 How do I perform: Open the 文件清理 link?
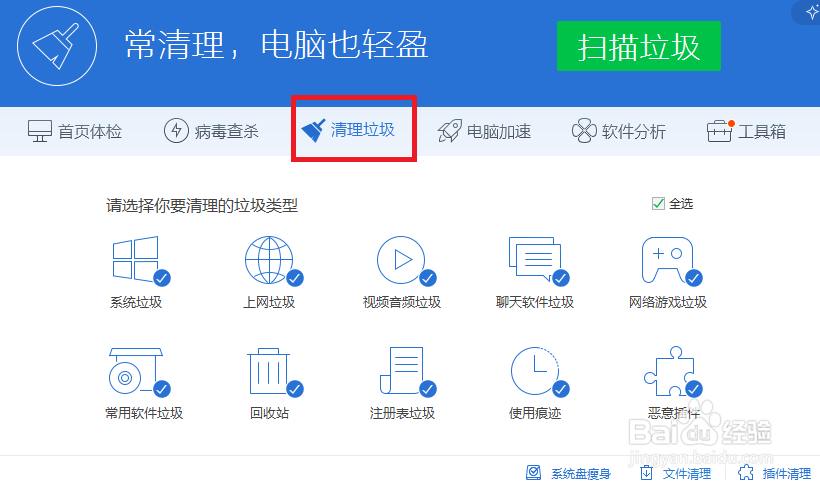[687, 474]
